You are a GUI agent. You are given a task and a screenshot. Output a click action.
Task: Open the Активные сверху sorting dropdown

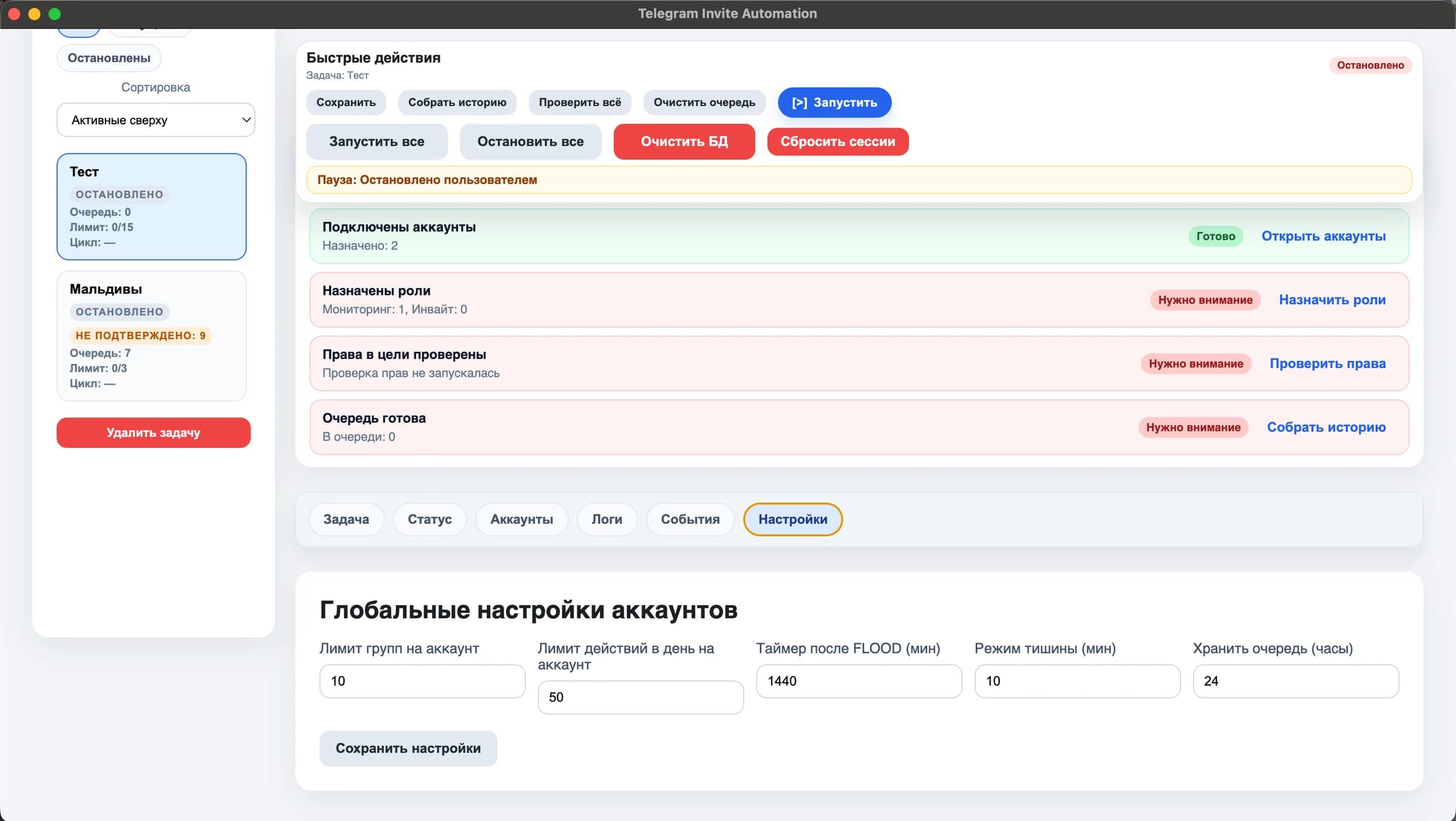tap(155, 120)
